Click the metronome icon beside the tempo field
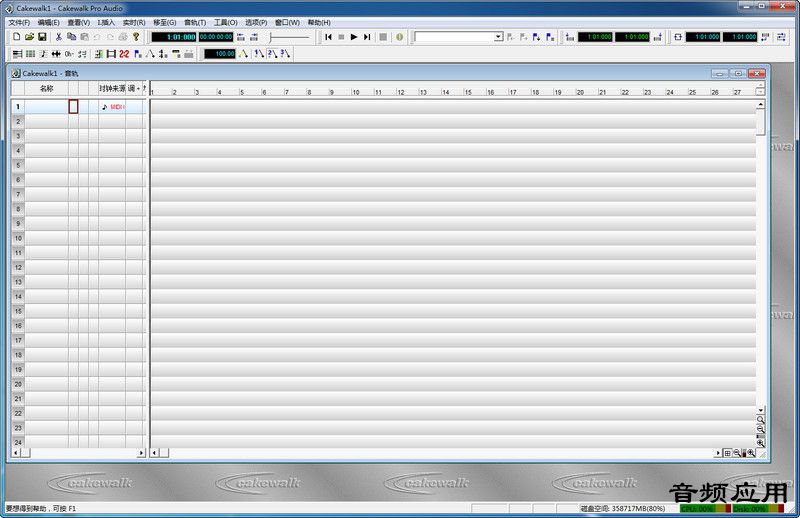800x518 pixels. 243,54
